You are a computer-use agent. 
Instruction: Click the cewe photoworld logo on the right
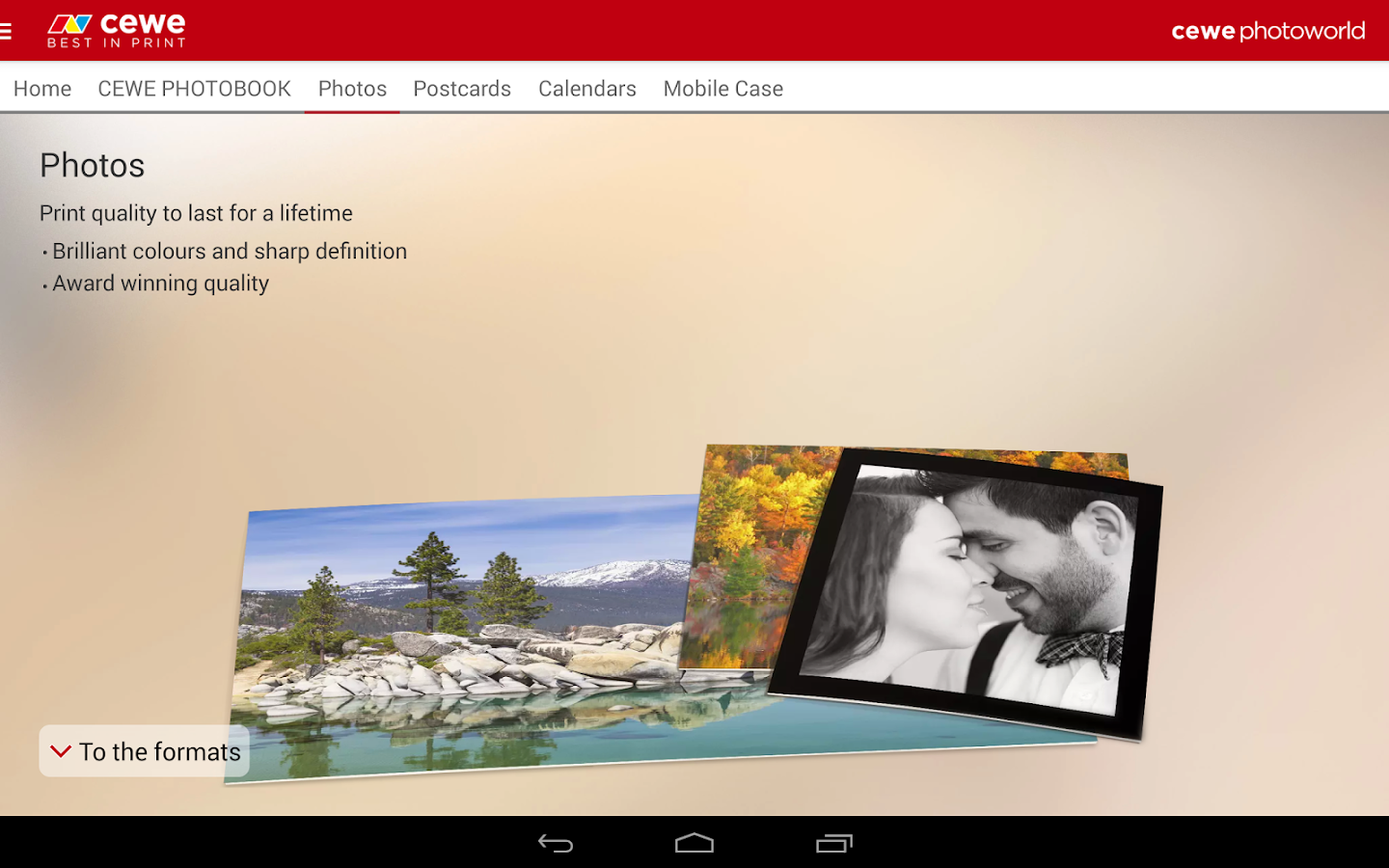click(x=1267, y=30)
